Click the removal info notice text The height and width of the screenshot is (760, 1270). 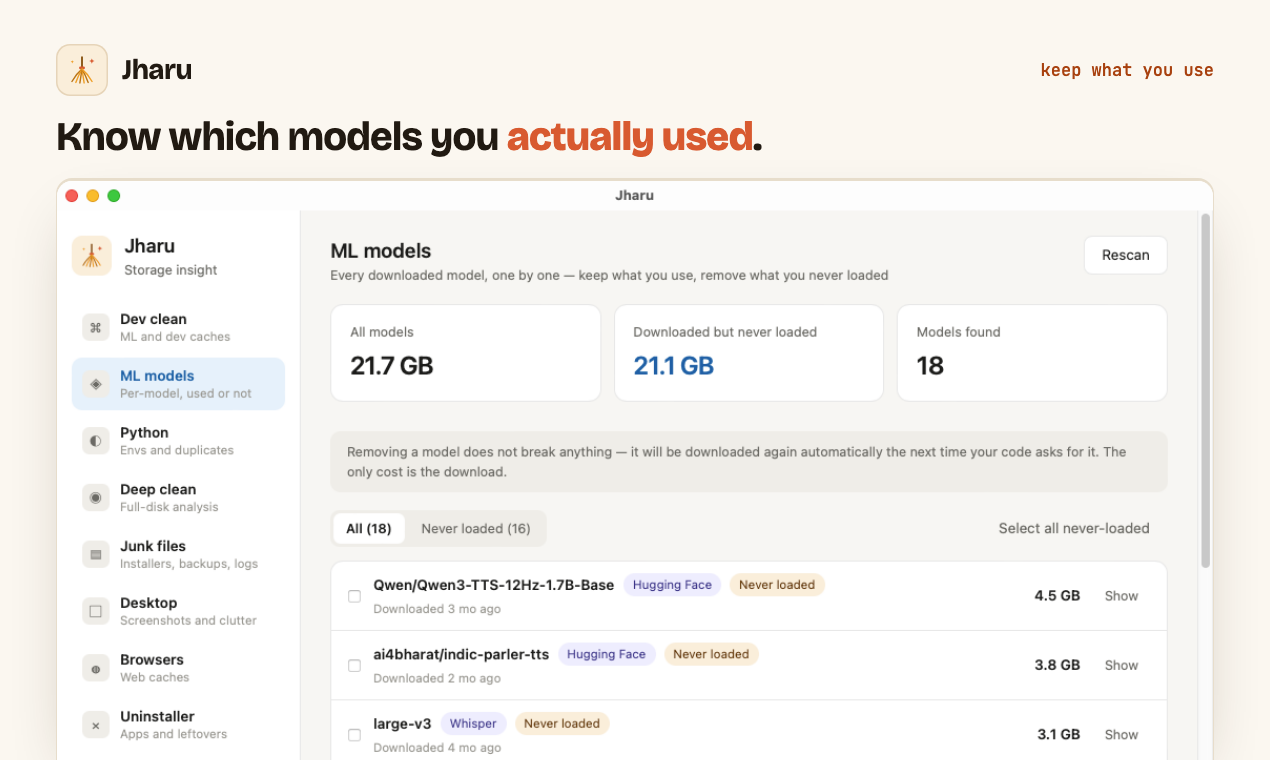737,462
